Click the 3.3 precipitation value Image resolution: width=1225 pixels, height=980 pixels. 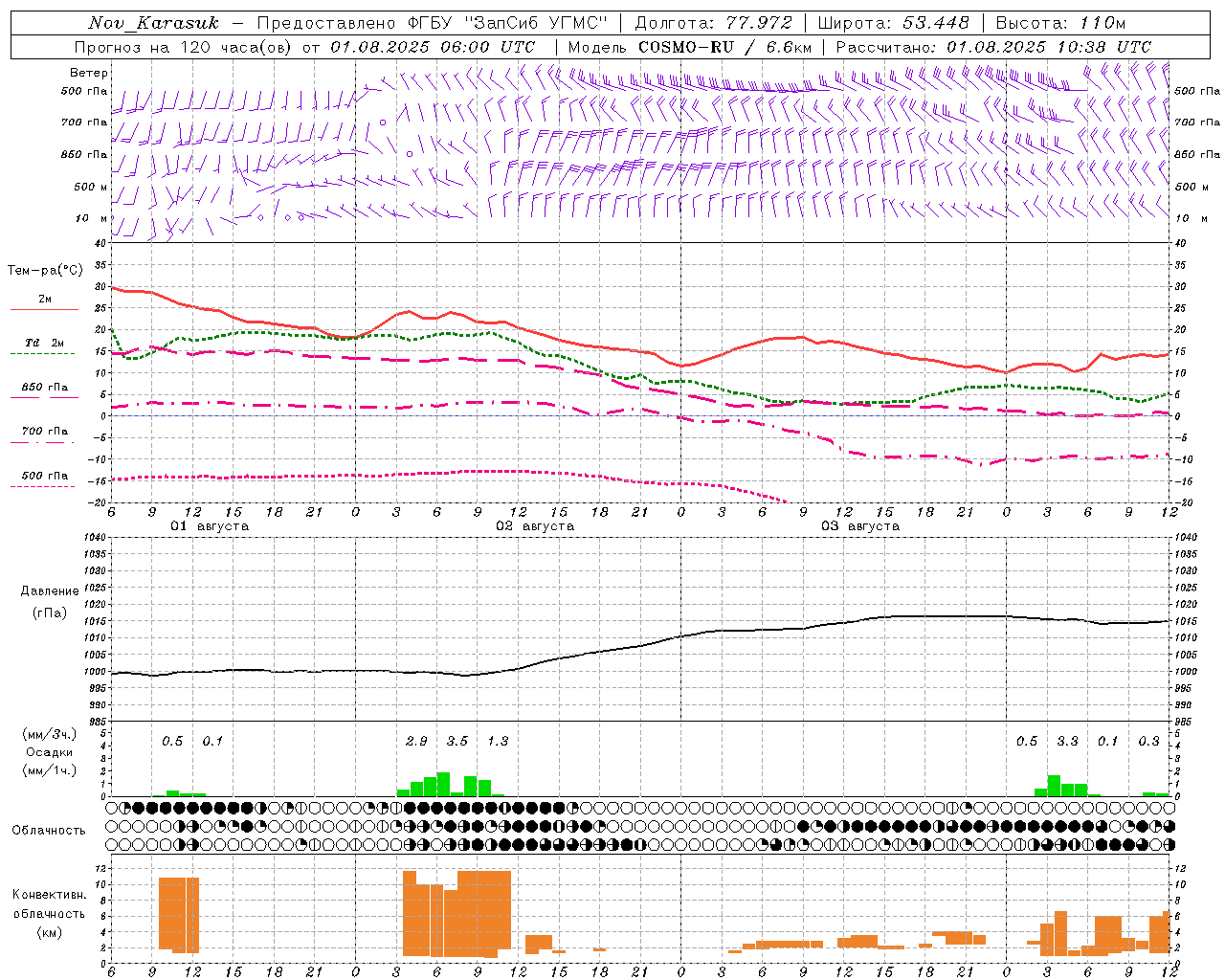click(x=1067, y=742)
